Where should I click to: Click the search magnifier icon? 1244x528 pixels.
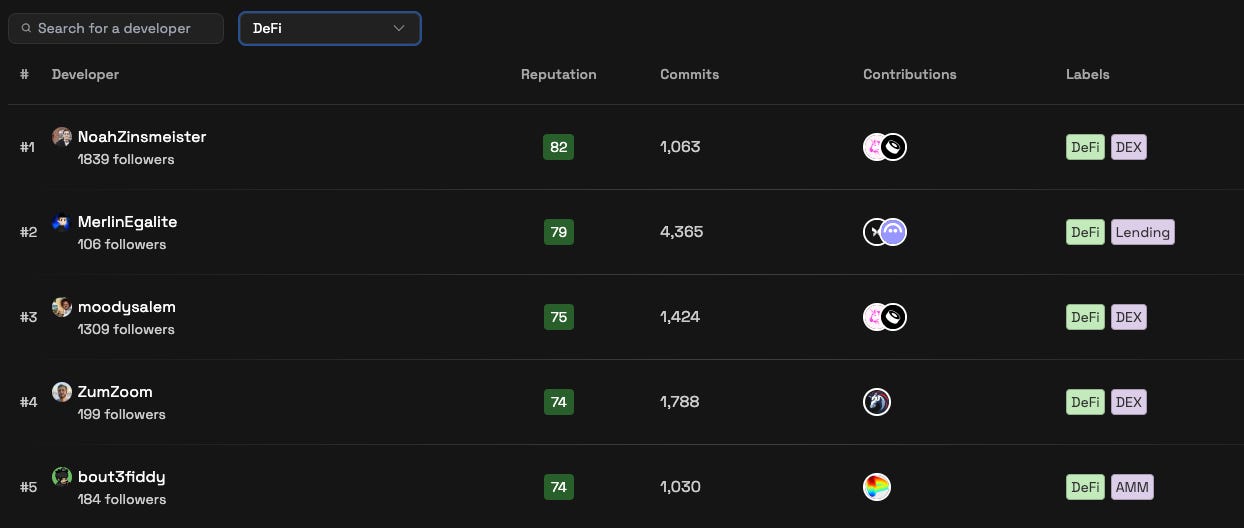click(x=26, y=28)
